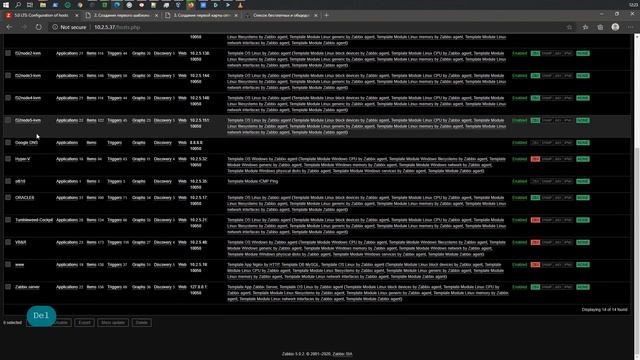
Task: Click the grey ZBX badge for Google DNS
Action: [535, 143]
